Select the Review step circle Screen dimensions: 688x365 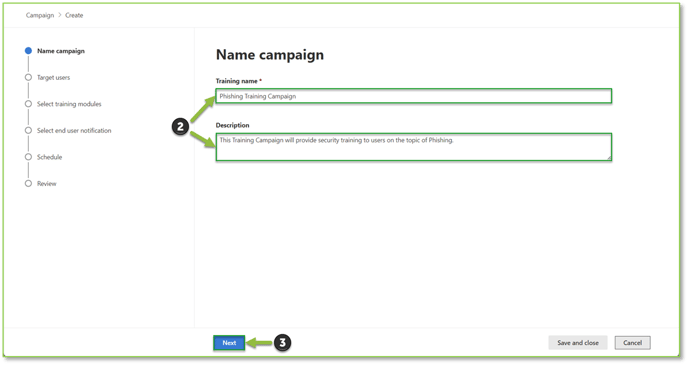pyautogui.click(x=28, y=183)
